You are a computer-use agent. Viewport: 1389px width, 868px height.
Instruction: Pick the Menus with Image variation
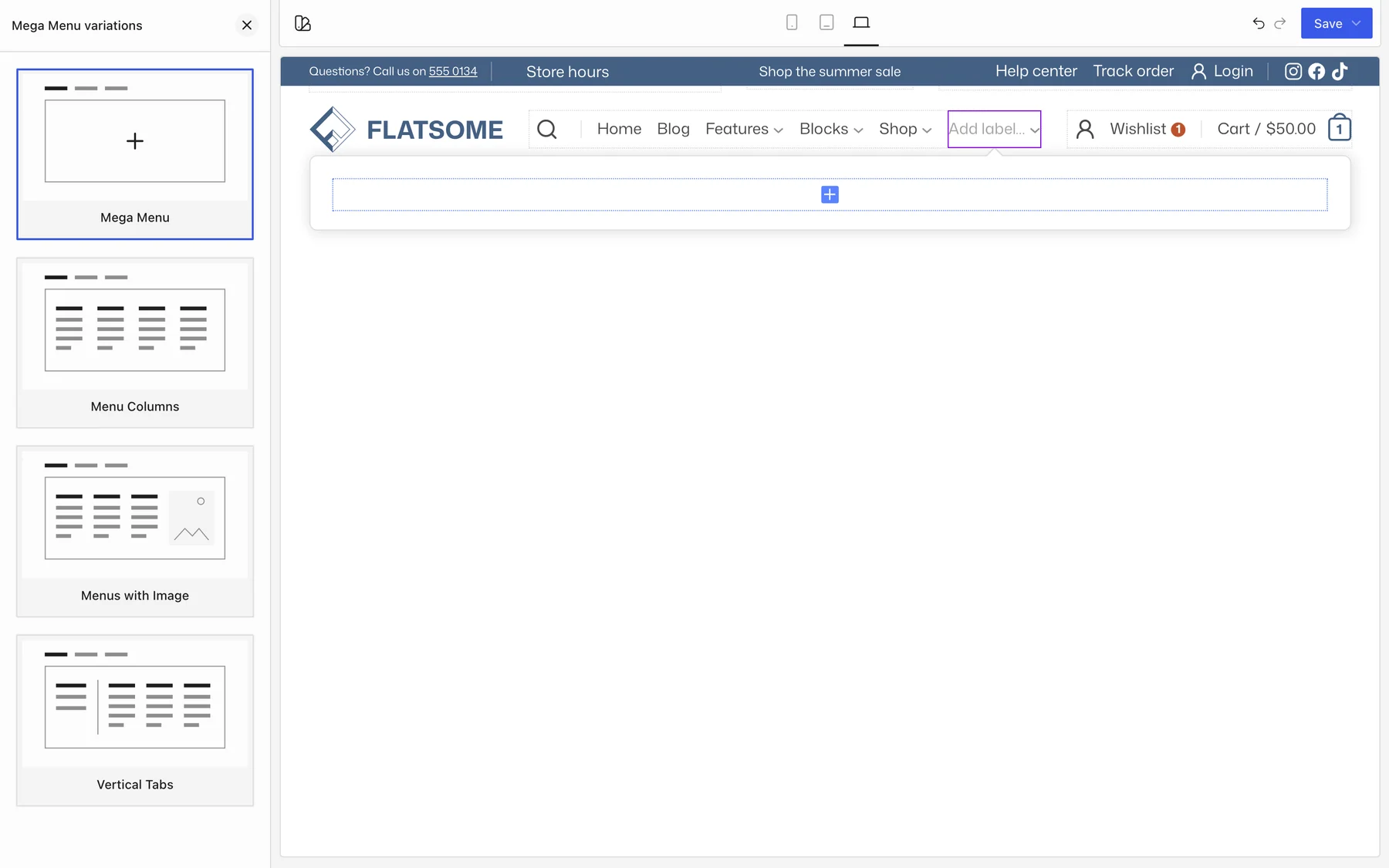[x=135, y=532]
